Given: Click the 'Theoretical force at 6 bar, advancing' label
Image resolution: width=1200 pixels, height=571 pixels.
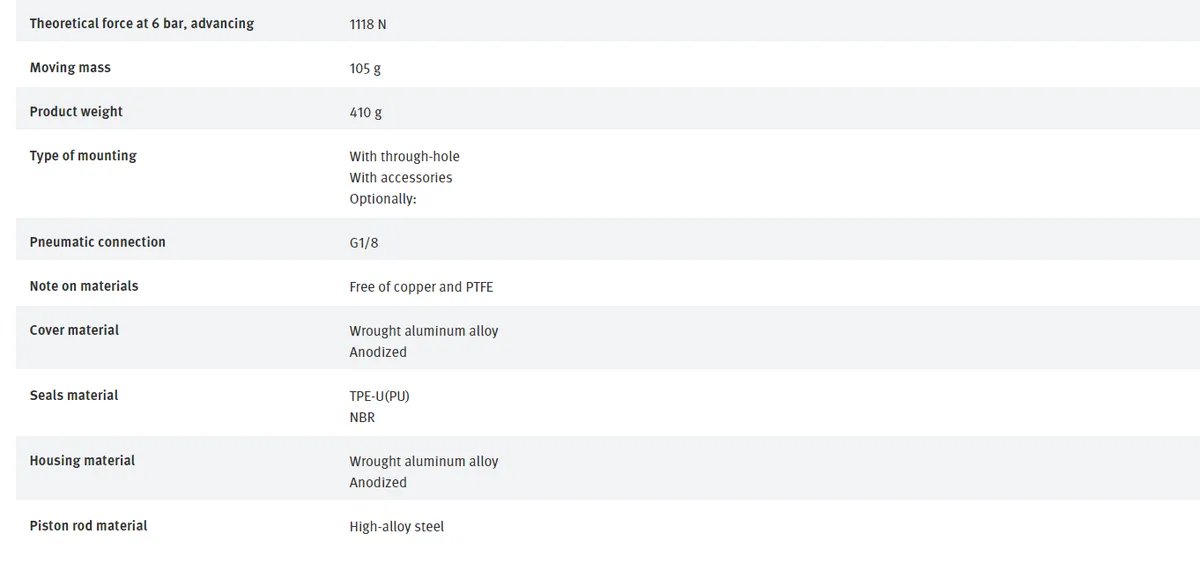Looking at the screenshot, I should (141, 23).
